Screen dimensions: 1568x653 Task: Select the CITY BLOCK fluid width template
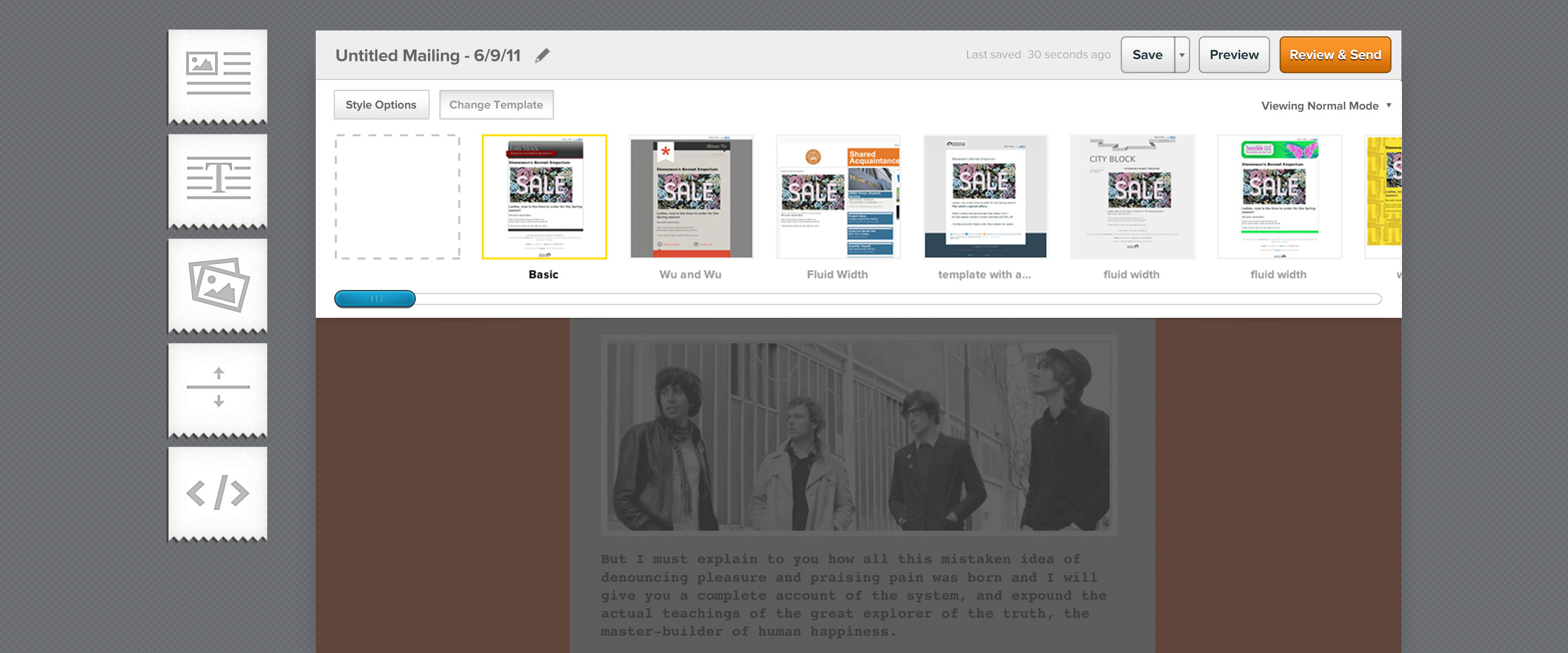click(x=1131, y=196)
